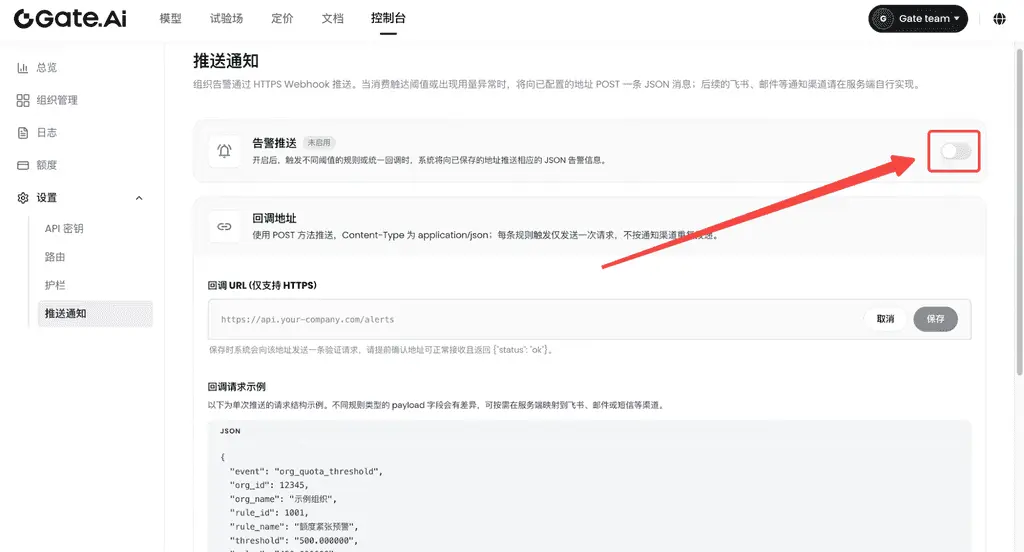
Task: Click the JSON code block label
Action: click(x=230, y=431)
